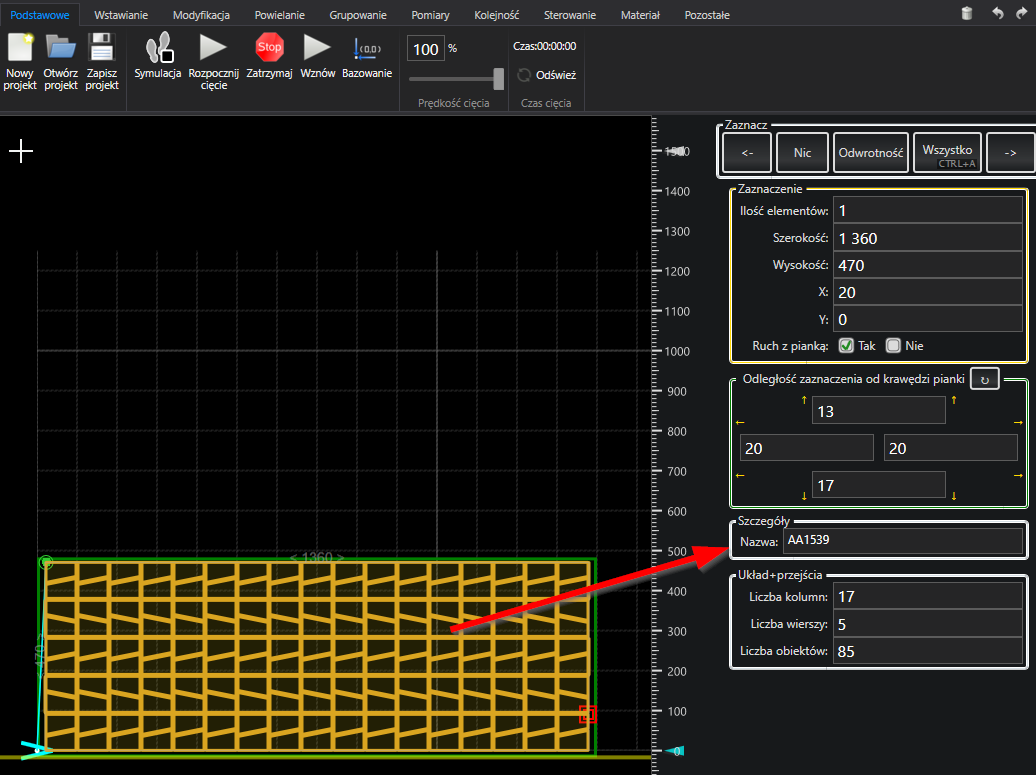This screenshot has height=775, width=1036.
Task: Click the cutting speed slider handle
Action: [x=499, y=79]
